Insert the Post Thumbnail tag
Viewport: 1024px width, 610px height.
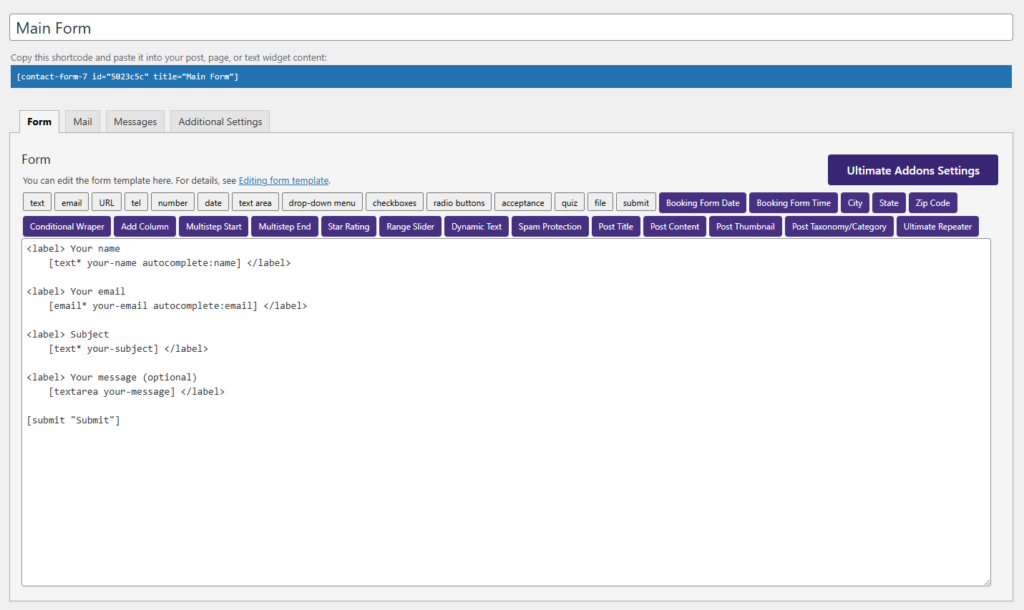point(745,227)
